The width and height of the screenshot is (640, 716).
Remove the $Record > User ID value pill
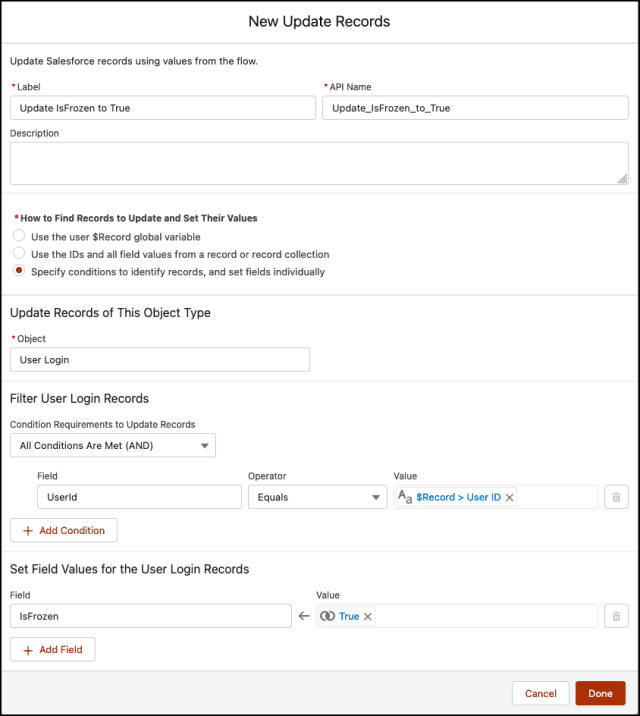pos(509,497)
